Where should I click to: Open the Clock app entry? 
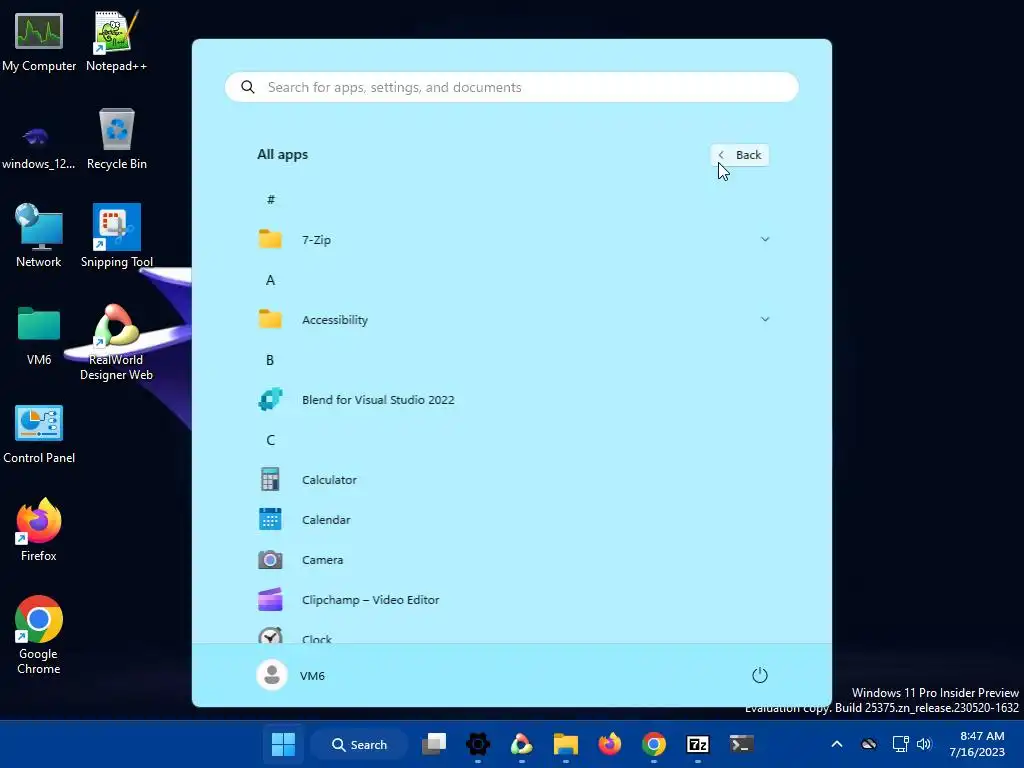pos(513,635)
